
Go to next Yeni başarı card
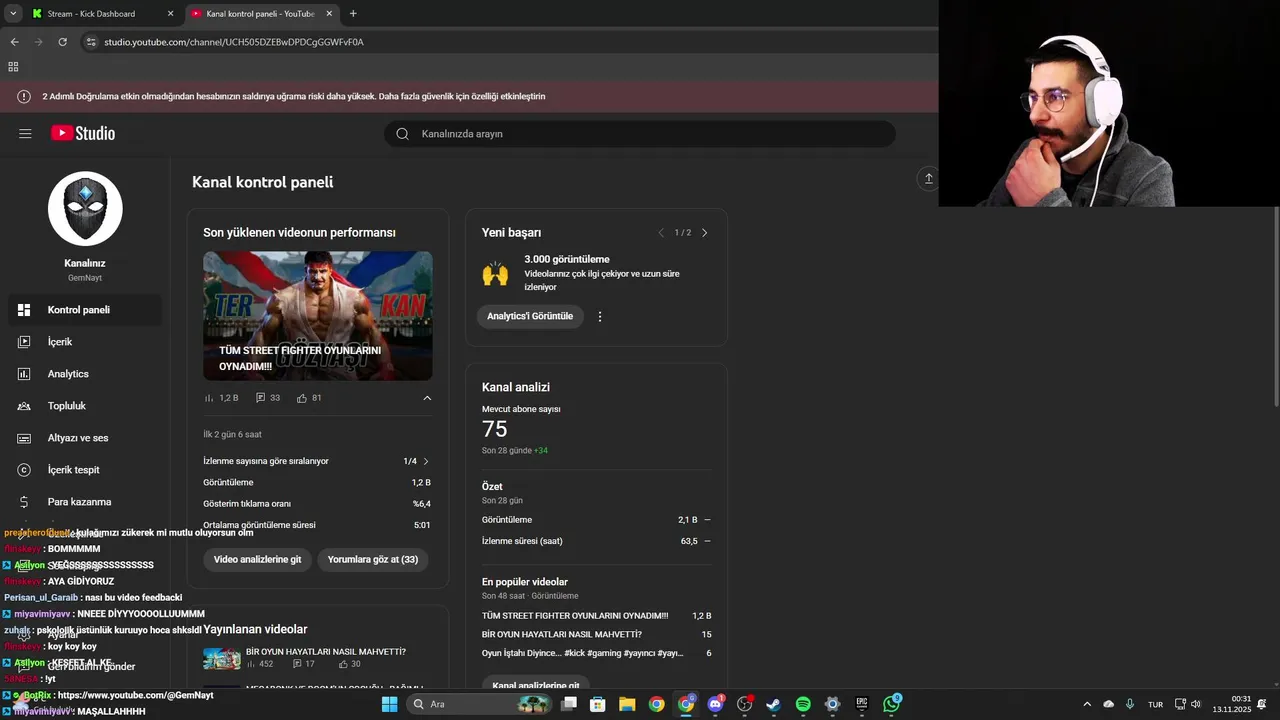click(704, 233)
